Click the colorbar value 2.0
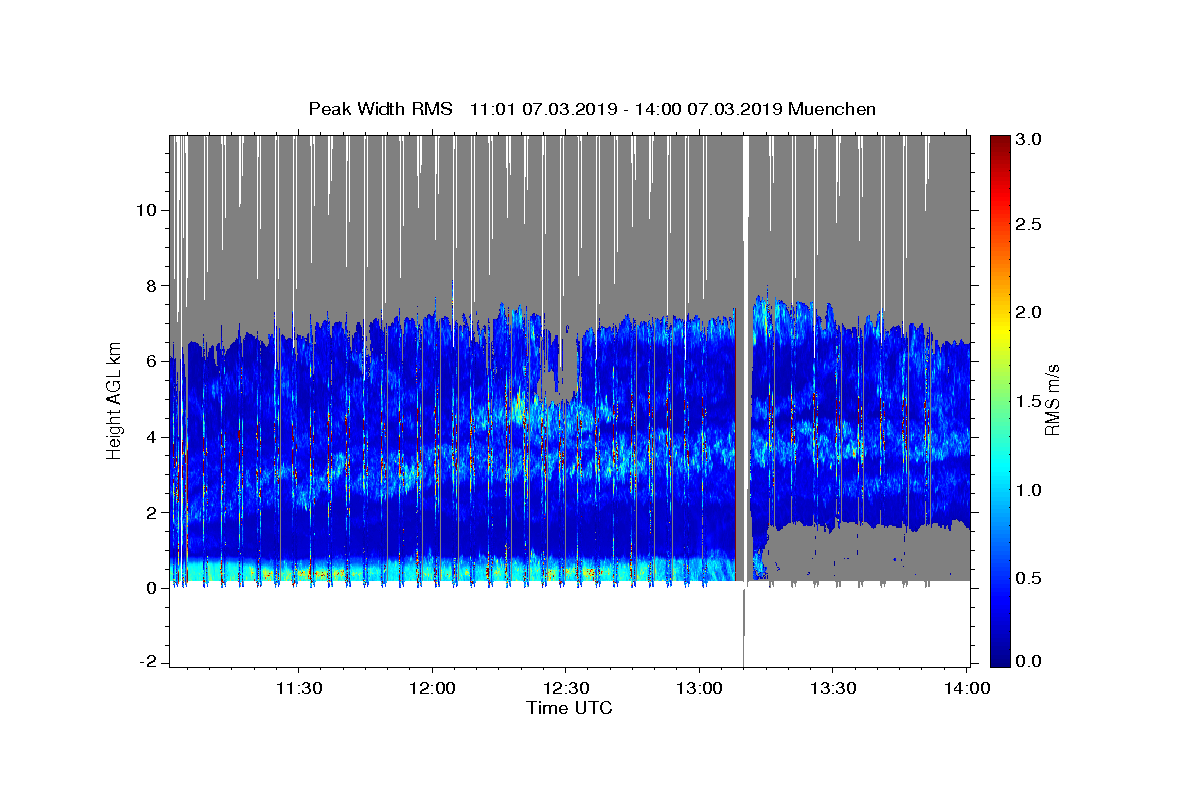 pos(1029,312)
